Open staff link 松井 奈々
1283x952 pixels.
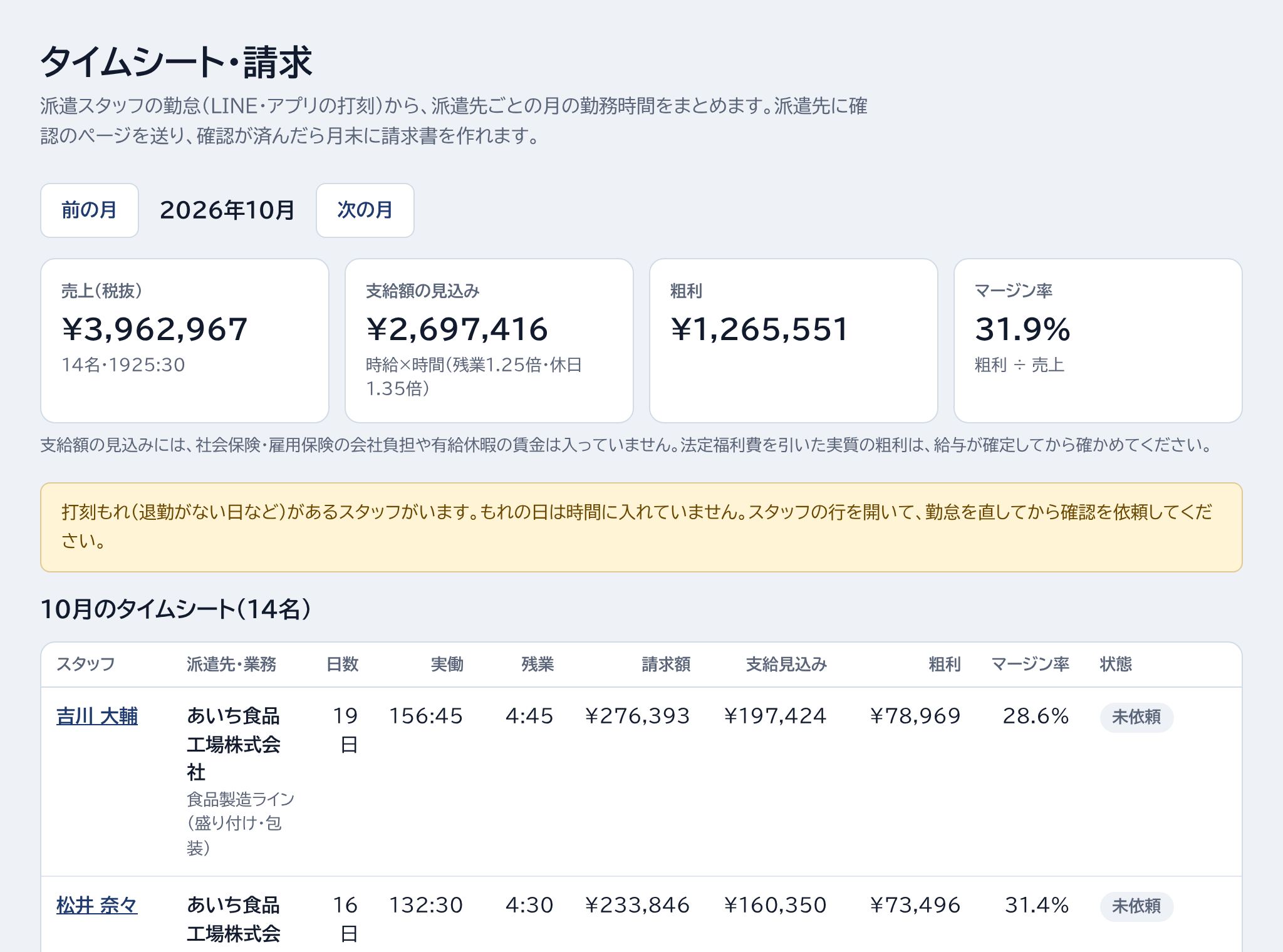(x=97, y=906)
